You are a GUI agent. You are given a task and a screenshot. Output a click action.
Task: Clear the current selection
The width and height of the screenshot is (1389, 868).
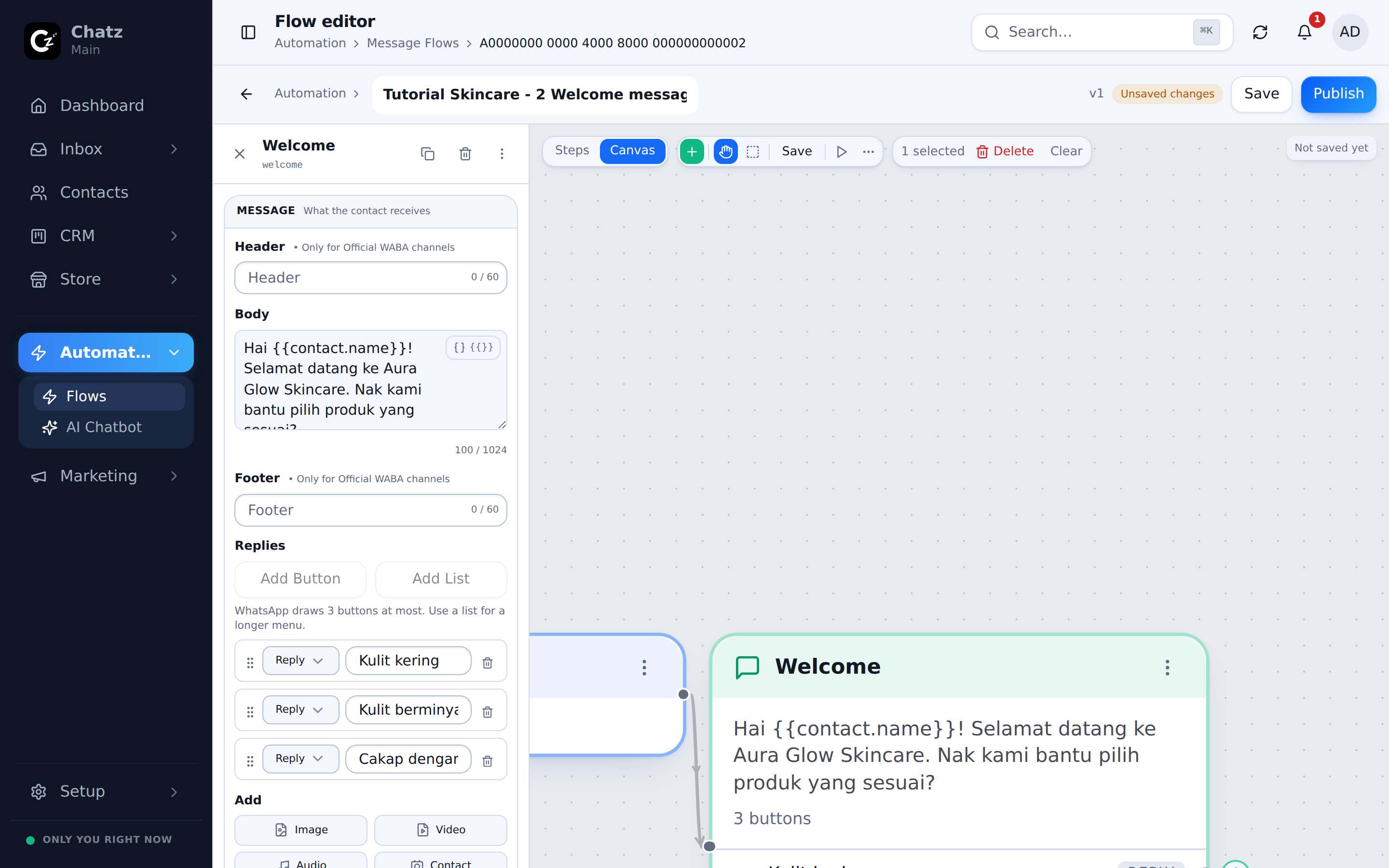click(x=1066, y=151)
